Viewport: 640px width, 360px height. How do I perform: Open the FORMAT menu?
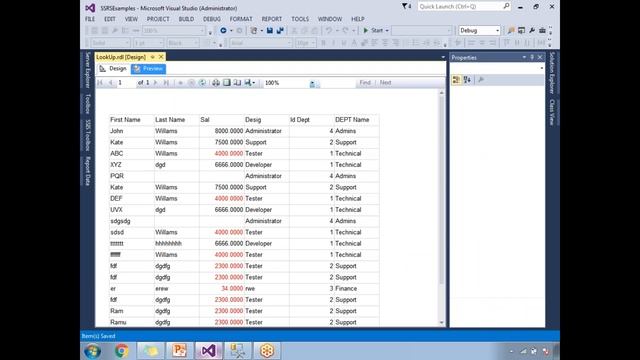(241, 19)
